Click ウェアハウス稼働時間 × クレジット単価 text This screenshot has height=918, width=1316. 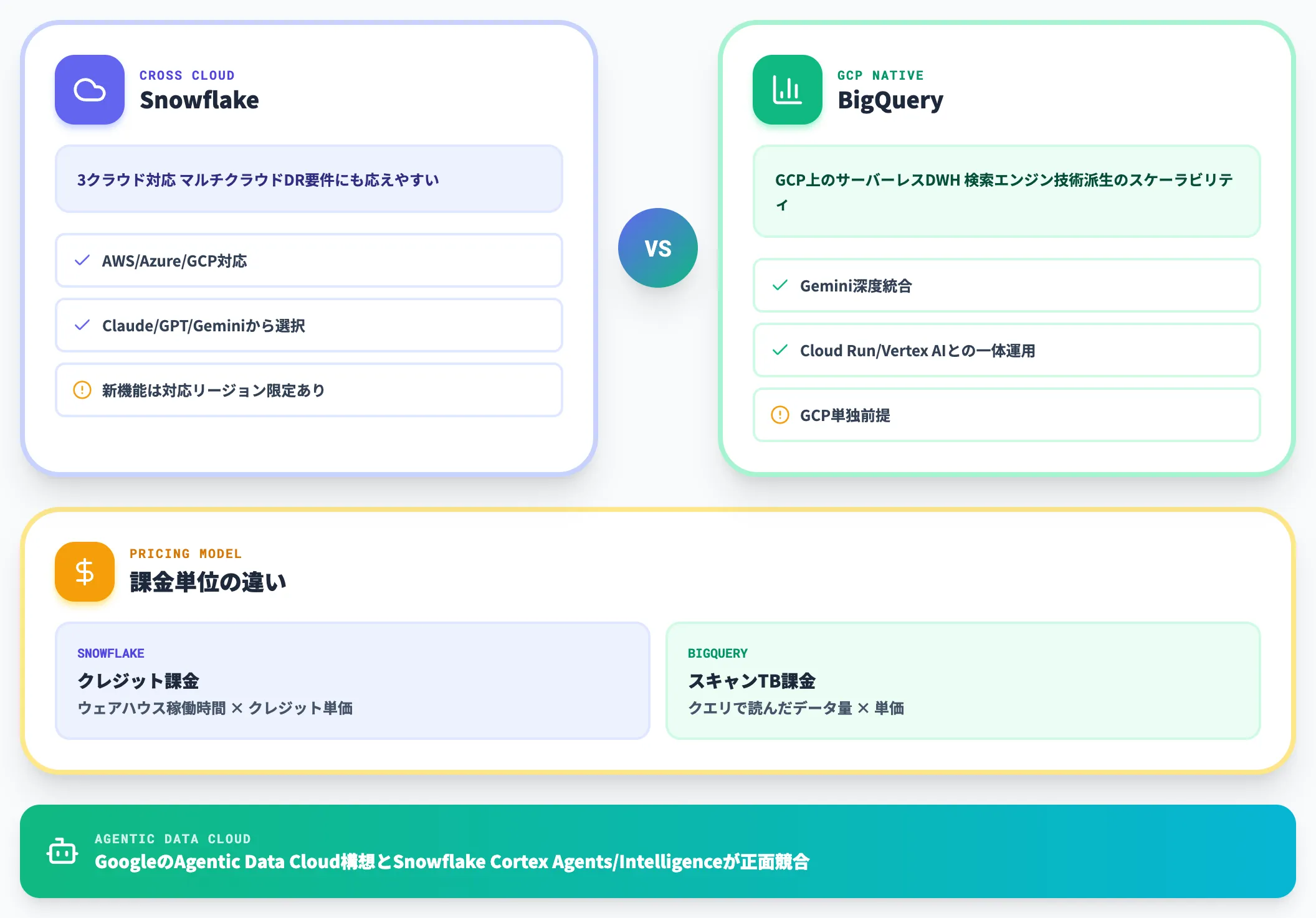point(215,708)
